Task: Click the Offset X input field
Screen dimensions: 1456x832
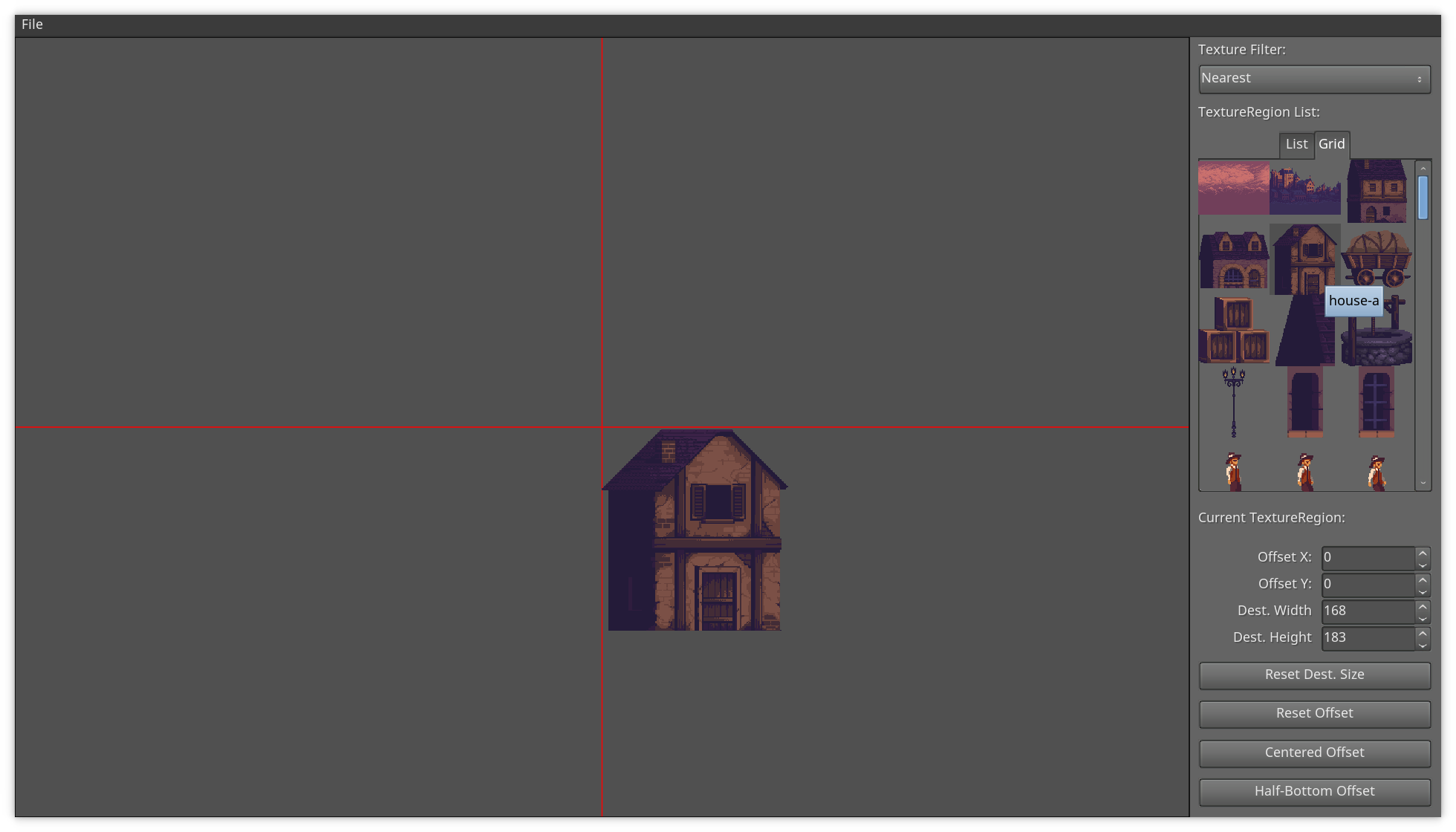Action: click(x=1367, y=557)
